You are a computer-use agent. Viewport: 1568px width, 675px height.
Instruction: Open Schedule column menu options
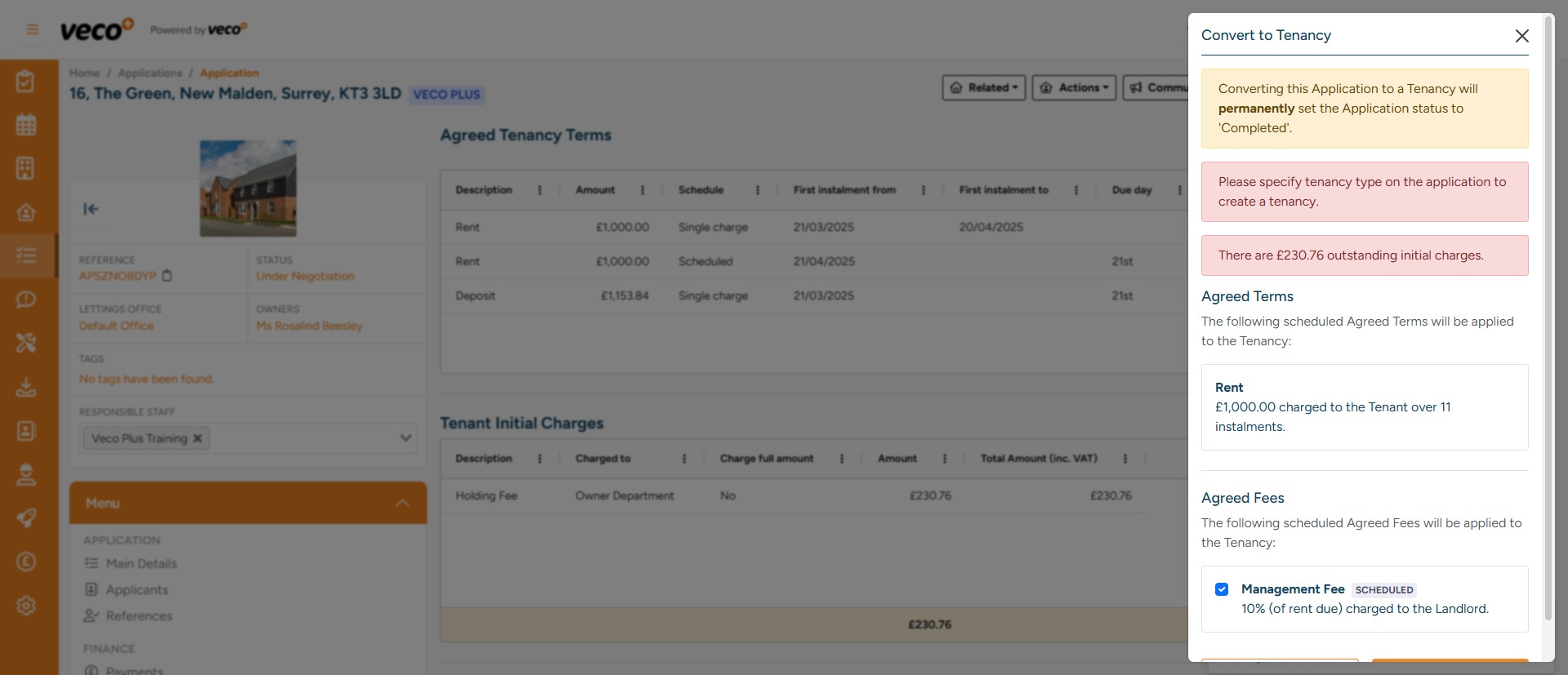point(758,190)
